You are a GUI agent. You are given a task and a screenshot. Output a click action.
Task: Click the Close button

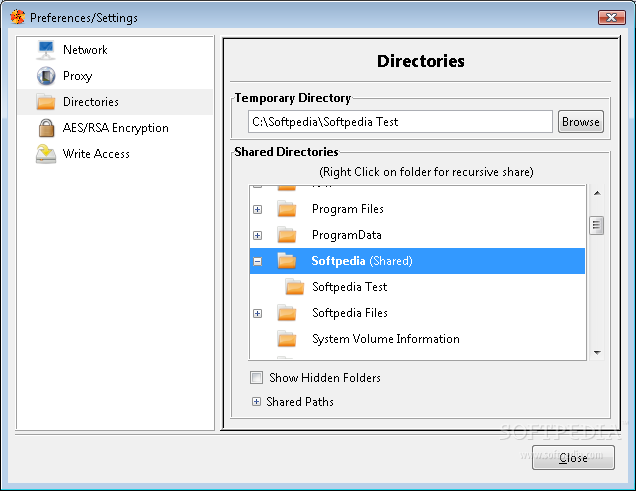[x=573, y=458]
